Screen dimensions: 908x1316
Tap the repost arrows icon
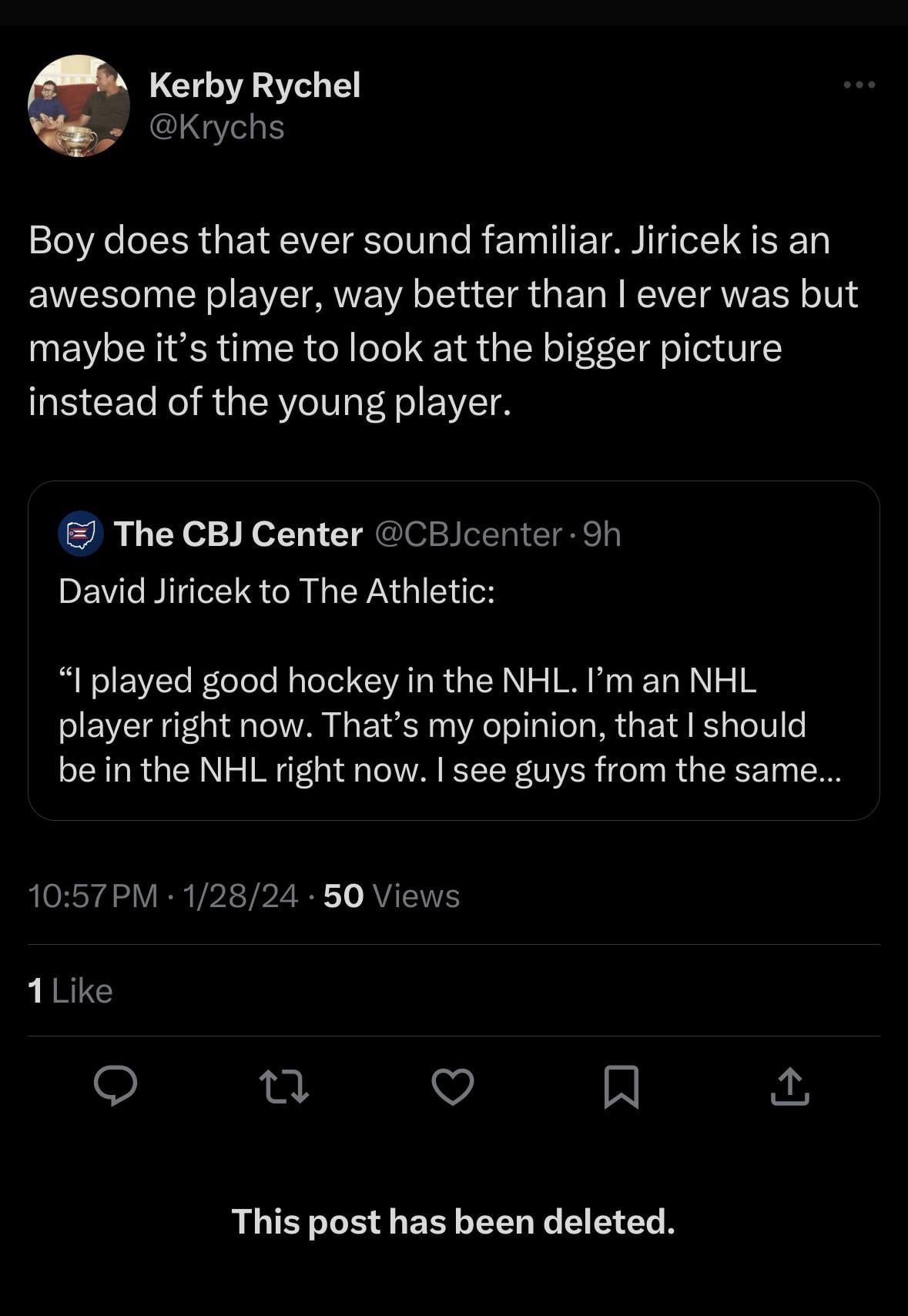pyautogui.click(x=284, y=1087)
